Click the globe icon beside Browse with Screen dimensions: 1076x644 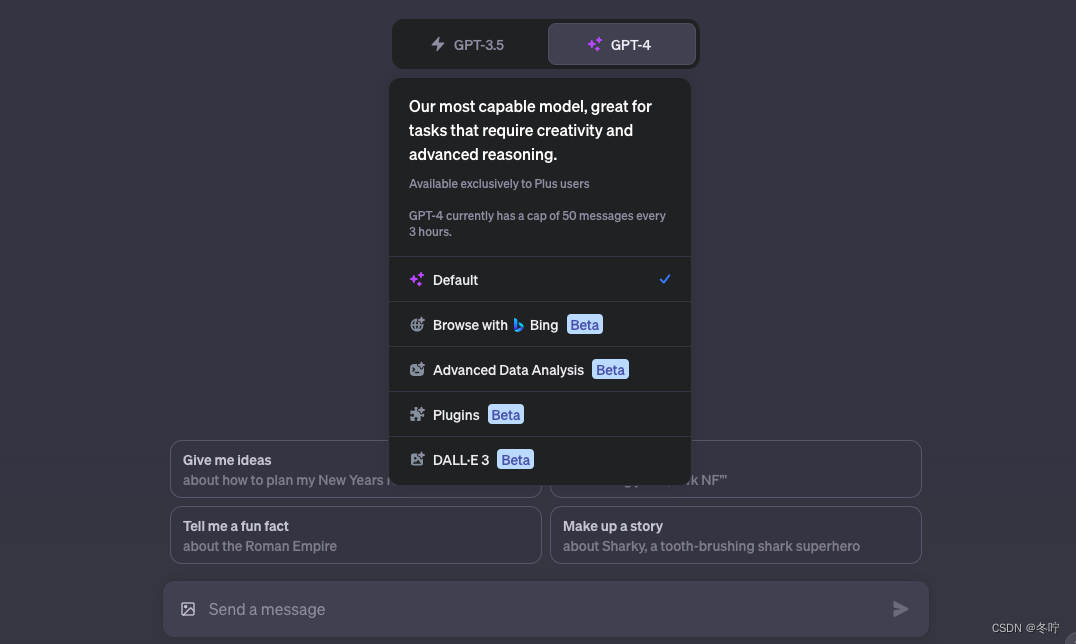tap(417, 325)
